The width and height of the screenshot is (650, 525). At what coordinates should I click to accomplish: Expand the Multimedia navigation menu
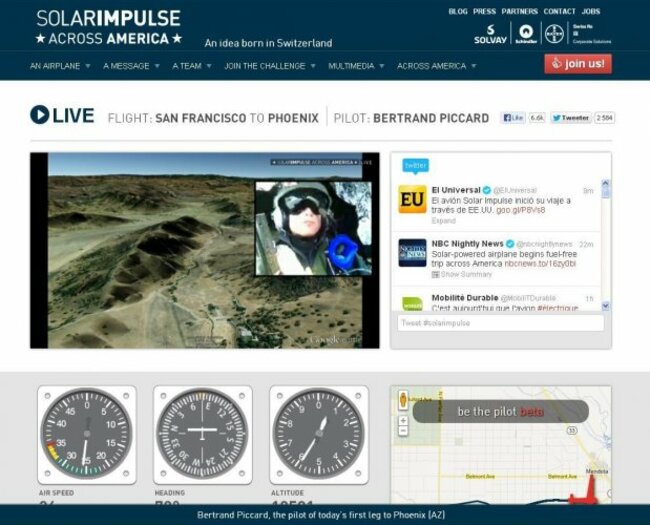pyautogui.click(x=356, y=66)
